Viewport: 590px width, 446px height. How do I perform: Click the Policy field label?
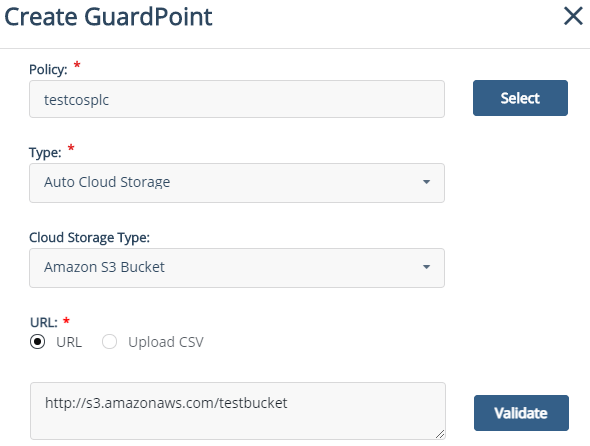[x=48, y=70]
